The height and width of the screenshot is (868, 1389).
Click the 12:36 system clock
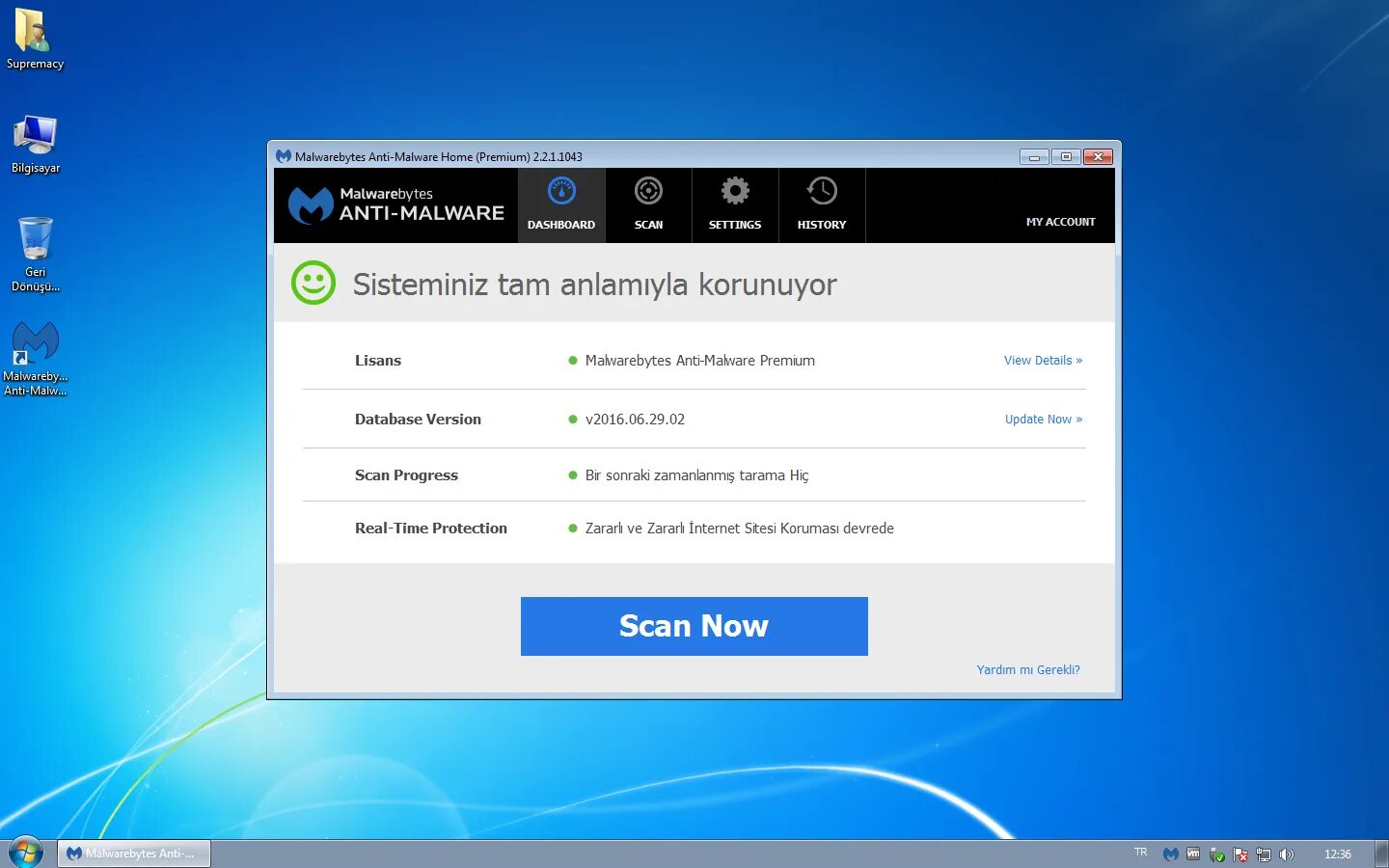(1337, 854)
